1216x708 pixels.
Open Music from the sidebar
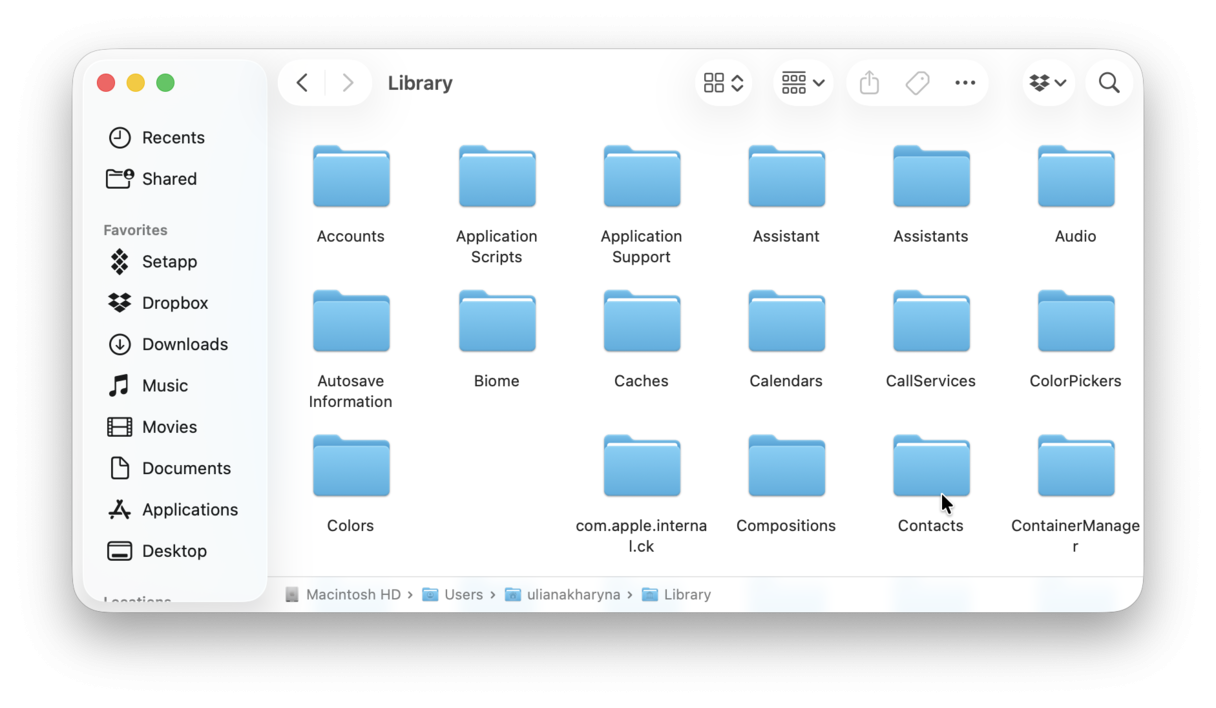pyautogui.click(x=163, y=385)
